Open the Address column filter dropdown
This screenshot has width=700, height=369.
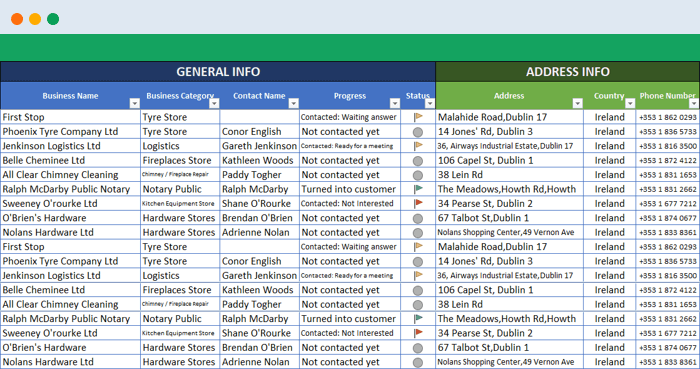pyautogui.click(x=577, y=104)
